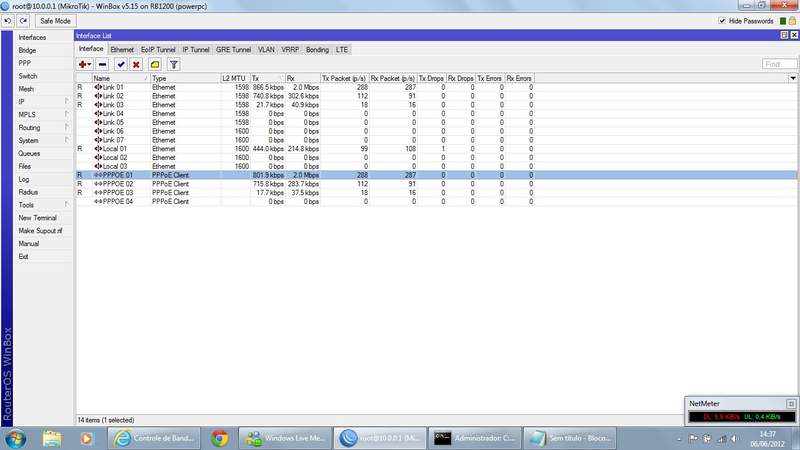Viewport: 800px width, 450px height.
Task: Select the Link 03 interface row
Action: tap(436, 105)
